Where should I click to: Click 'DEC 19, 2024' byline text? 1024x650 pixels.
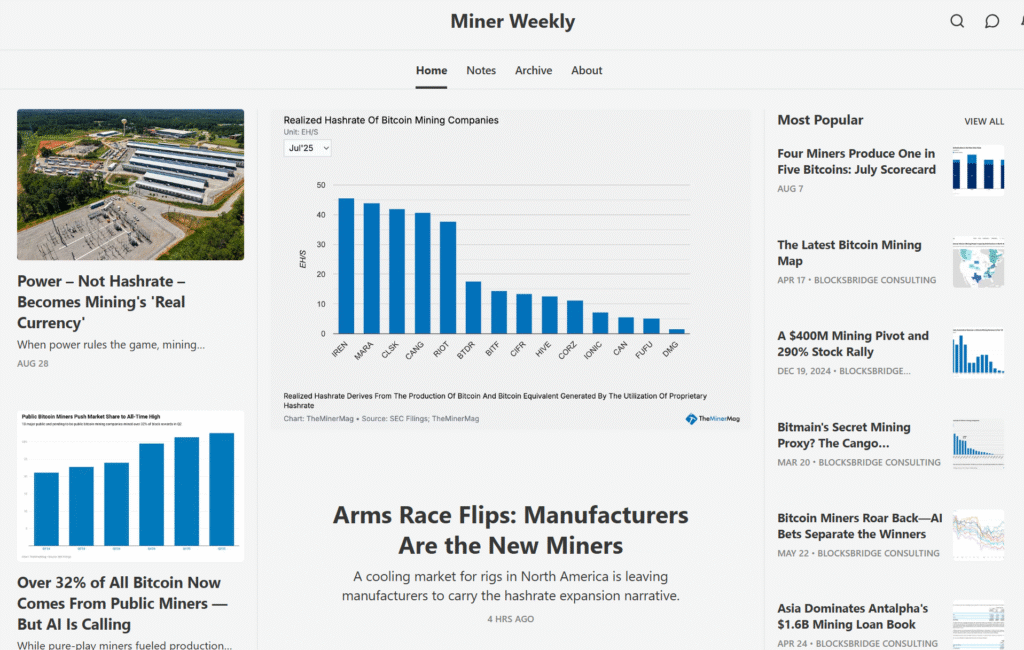[804, 371]
